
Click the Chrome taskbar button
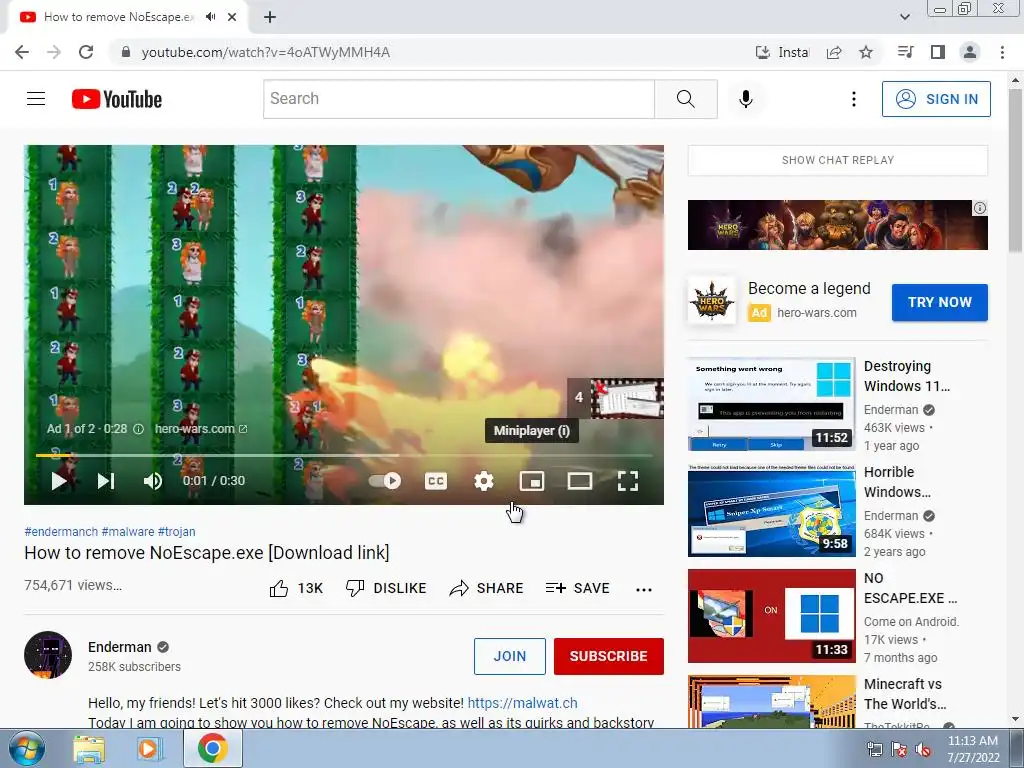pos(212,748)
